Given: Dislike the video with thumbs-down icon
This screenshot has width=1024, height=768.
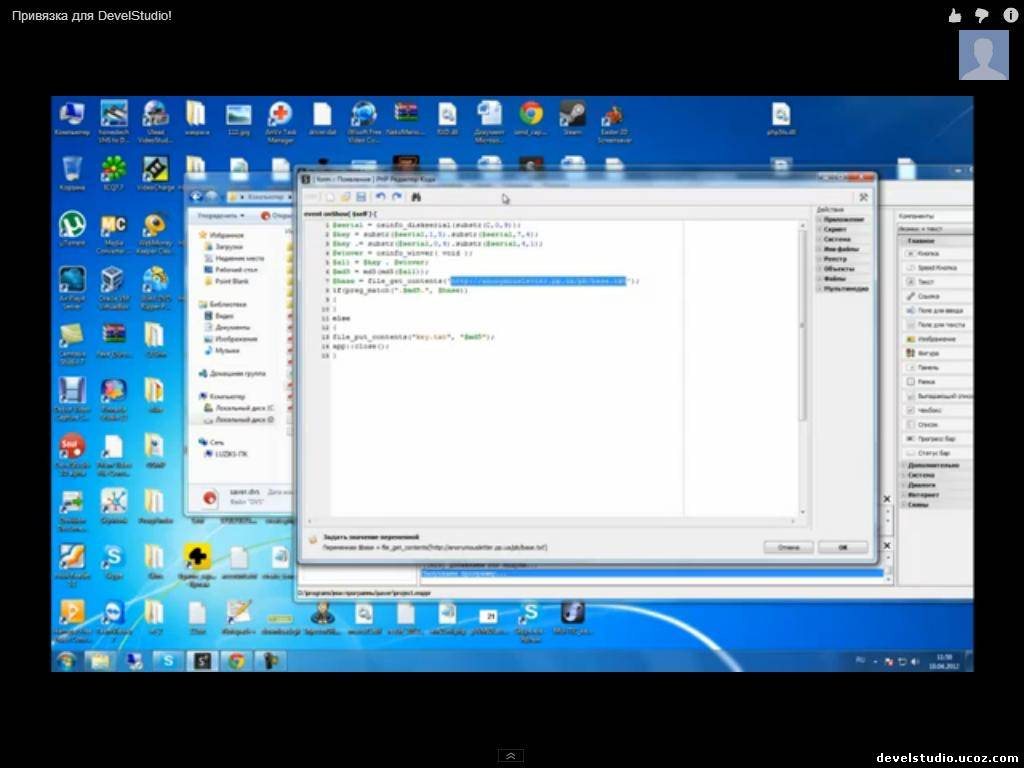Looking at the screenshot, I should coord(982,15).
